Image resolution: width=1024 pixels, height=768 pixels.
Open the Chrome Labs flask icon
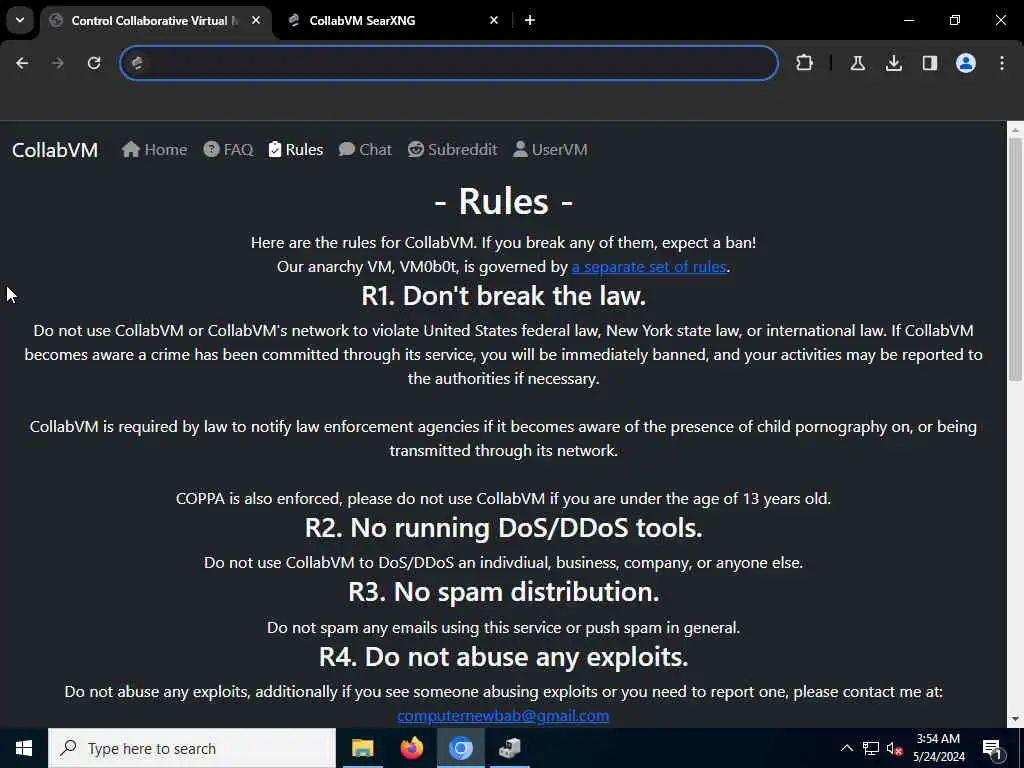[857, 63]
